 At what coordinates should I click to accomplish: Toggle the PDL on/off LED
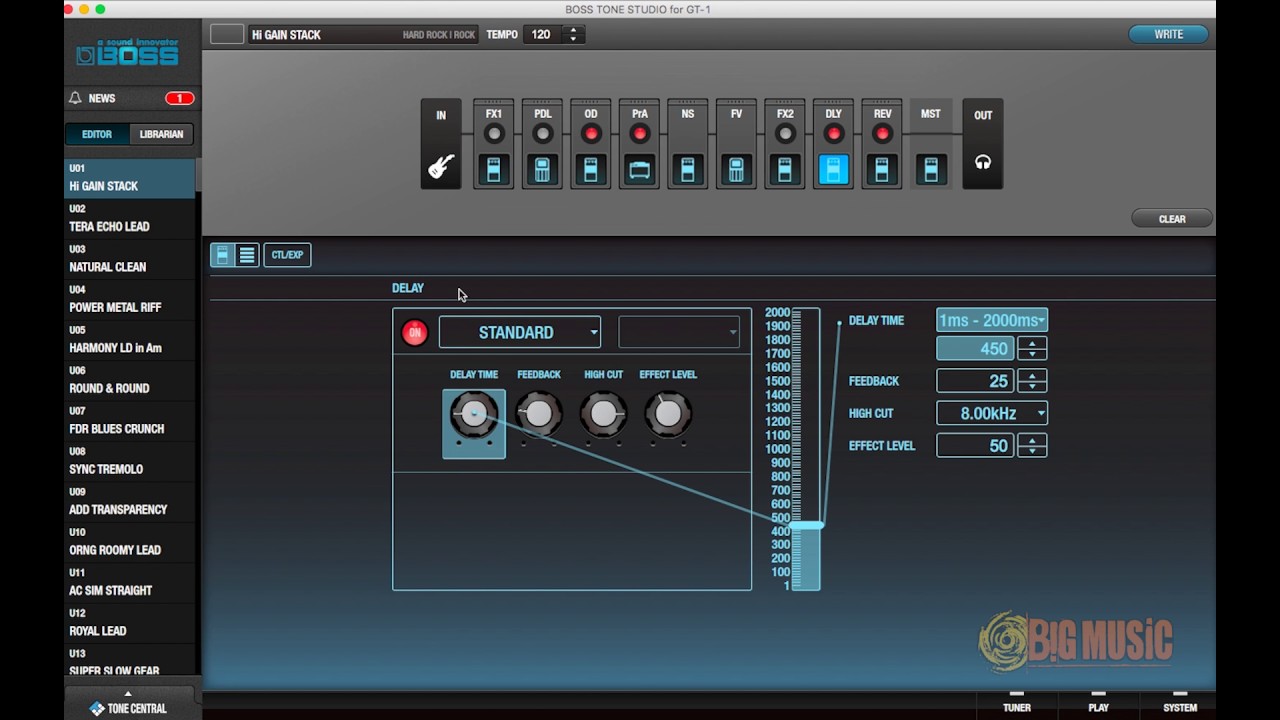(543, 134)
